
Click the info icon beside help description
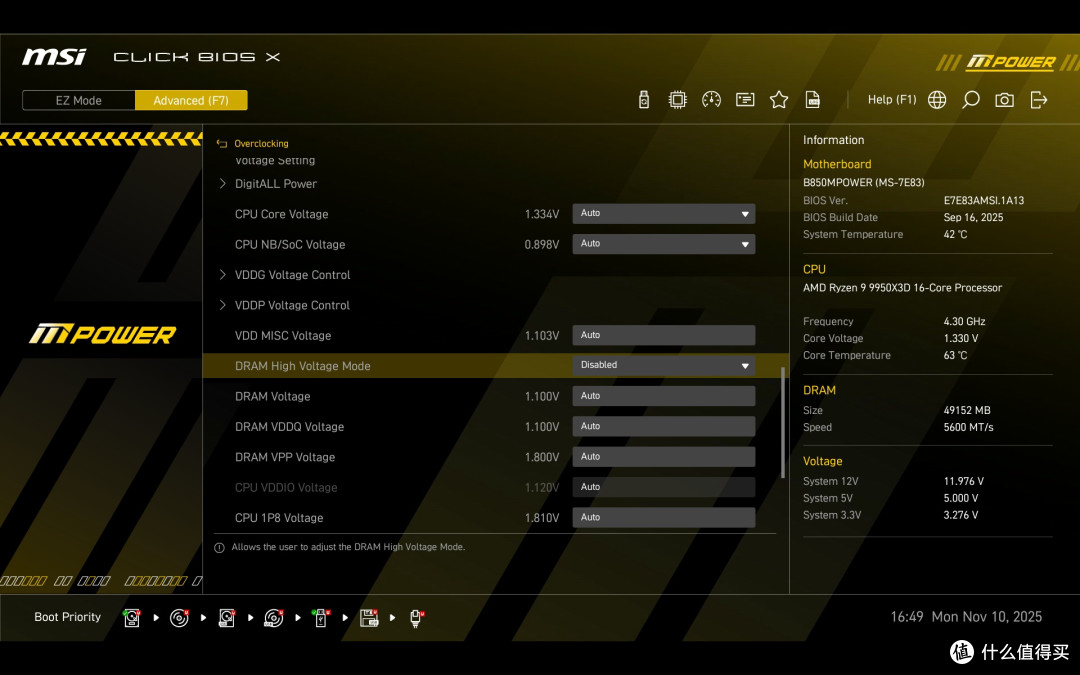(x=219, y=548)
